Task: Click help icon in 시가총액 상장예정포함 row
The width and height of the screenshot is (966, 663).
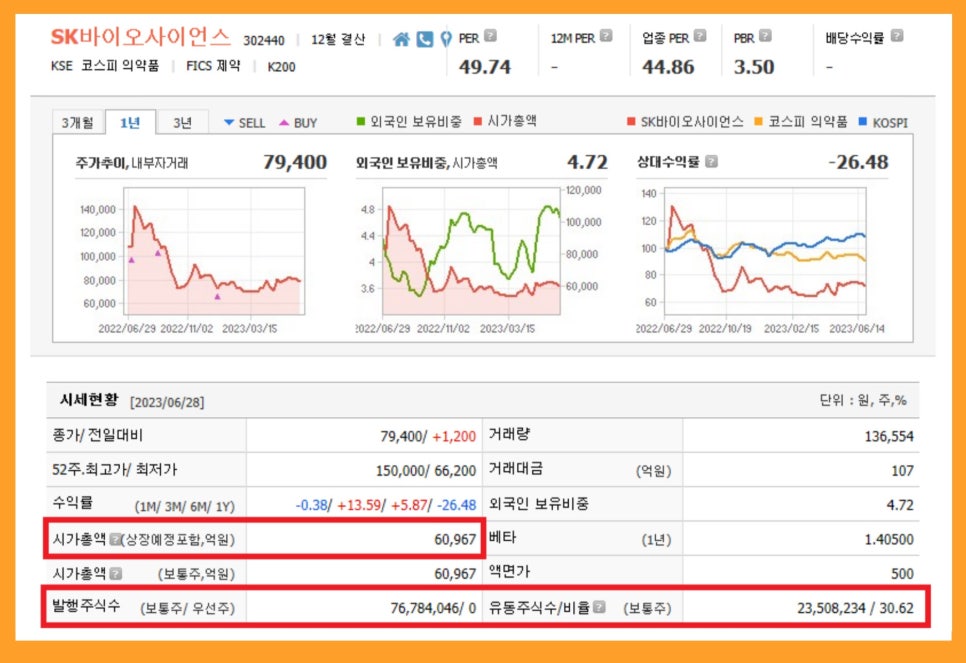Action: (x=115, y=539)
